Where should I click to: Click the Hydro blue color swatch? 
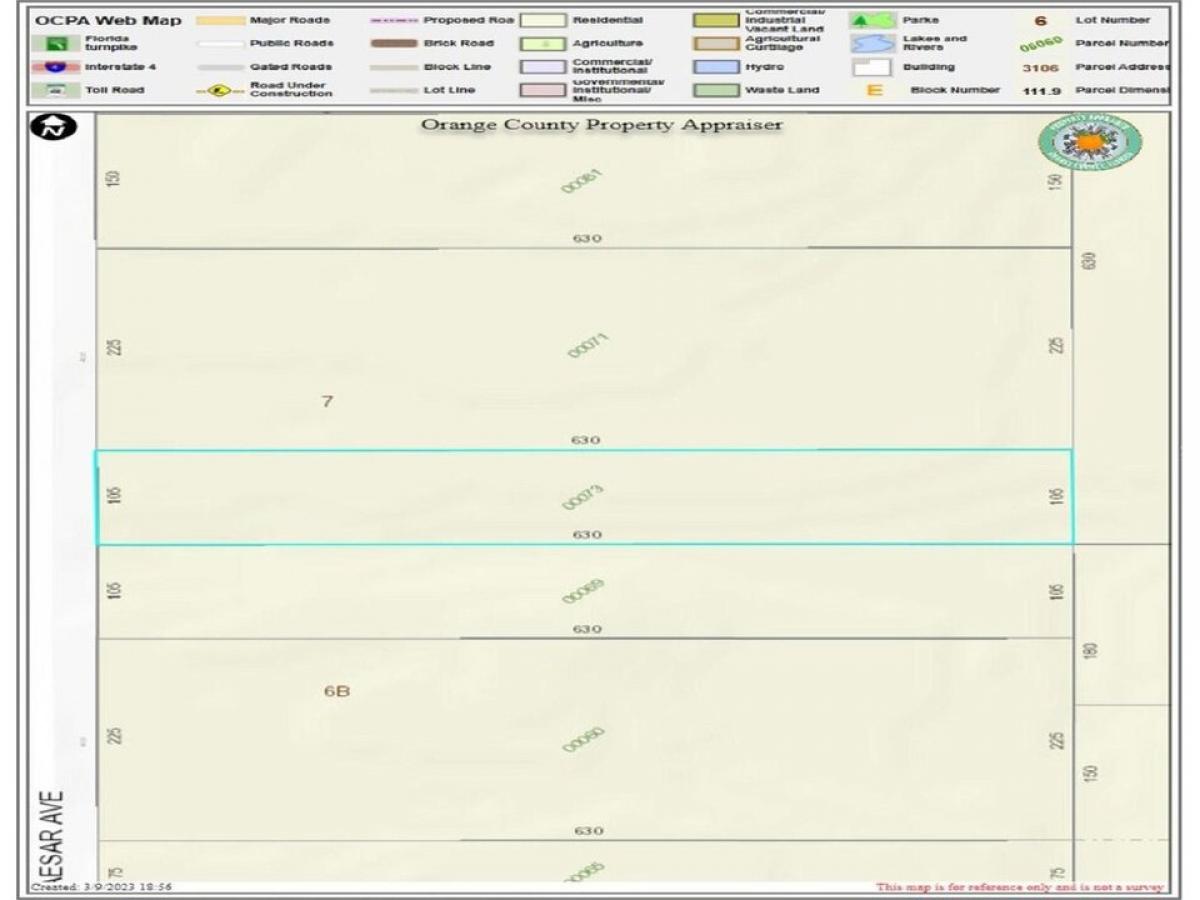pos(715,67)
